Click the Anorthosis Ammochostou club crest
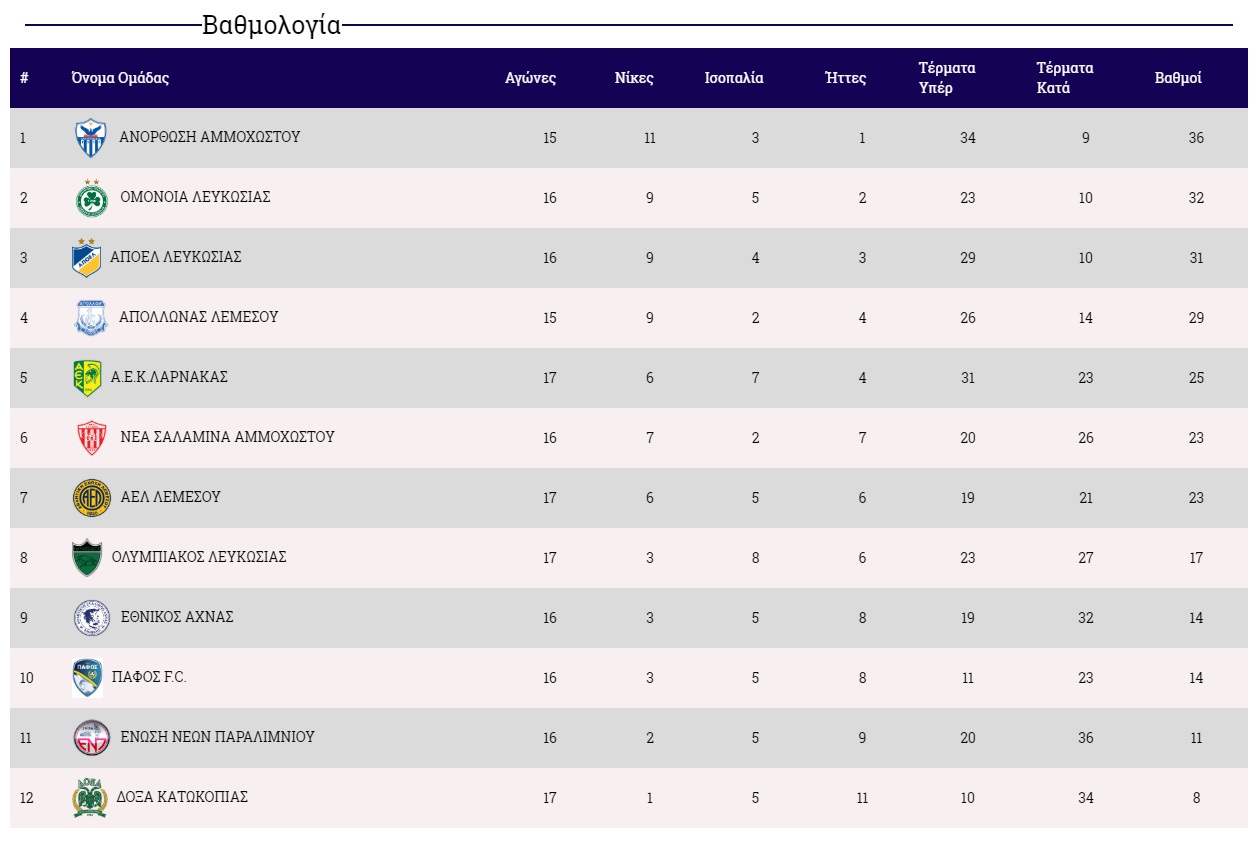The width and height of the screenshot is (1251, 849). (91, 138)
